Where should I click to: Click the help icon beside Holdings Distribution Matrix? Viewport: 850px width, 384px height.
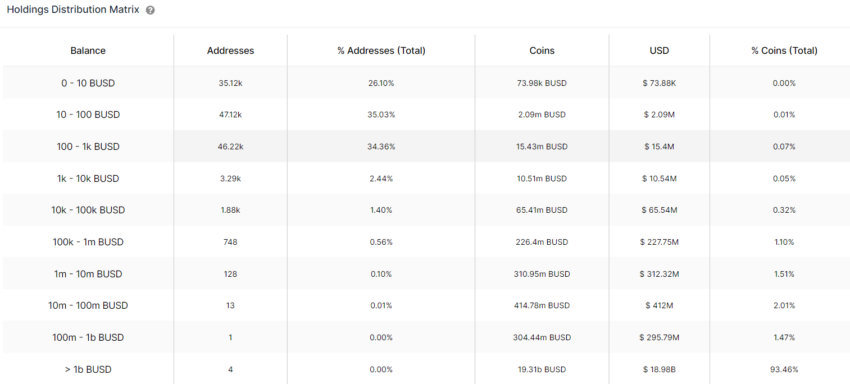pyautogui.click(x=150, y=10)
